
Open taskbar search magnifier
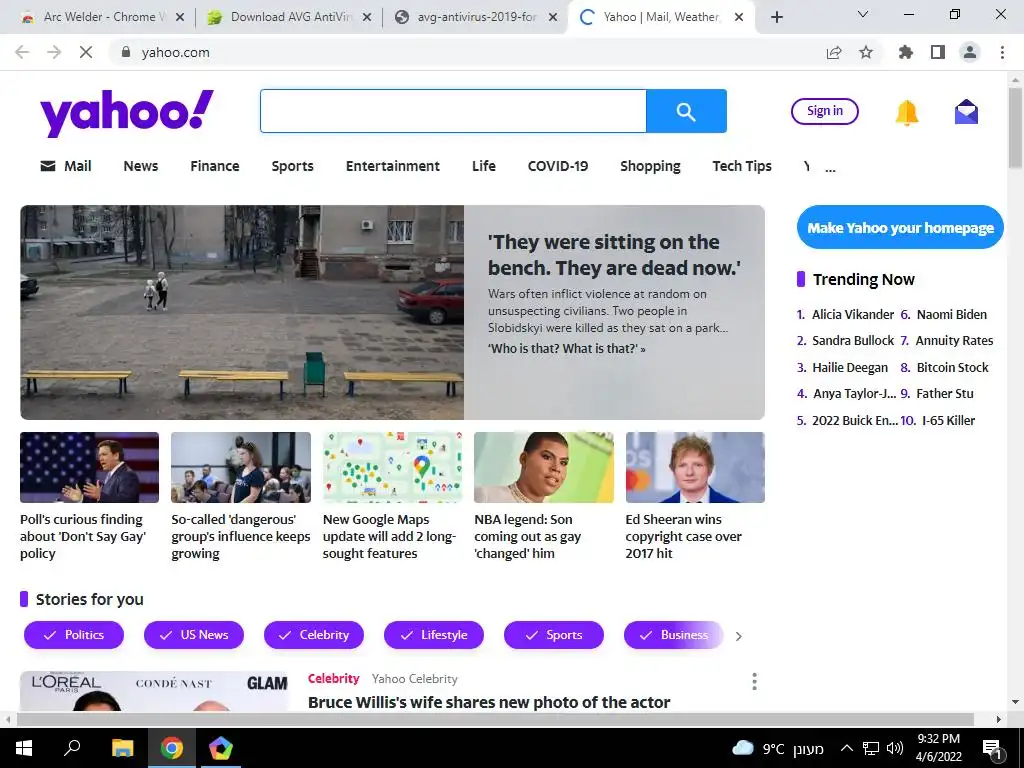(x=72, y=748)
